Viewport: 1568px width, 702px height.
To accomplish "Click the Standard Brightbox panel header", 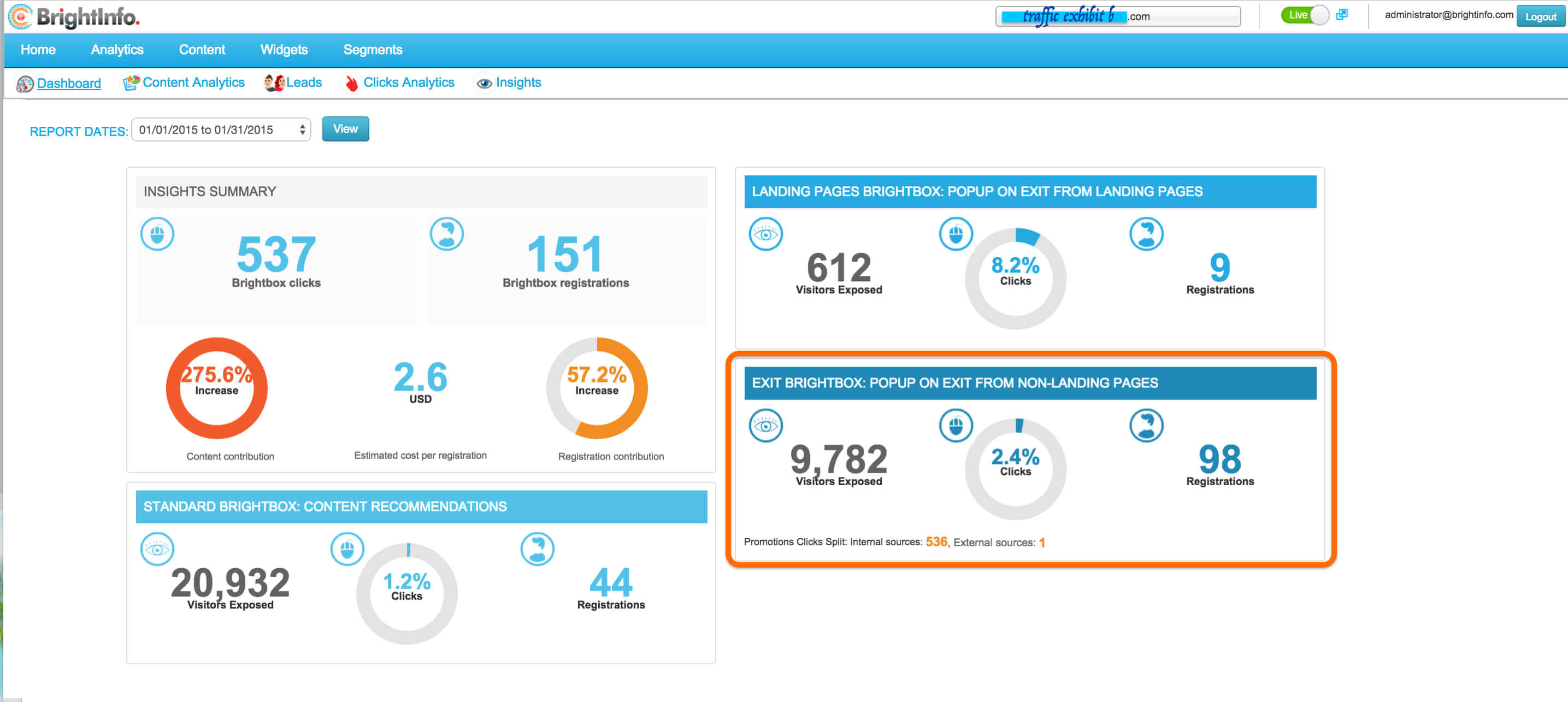I will pos(421,507).
